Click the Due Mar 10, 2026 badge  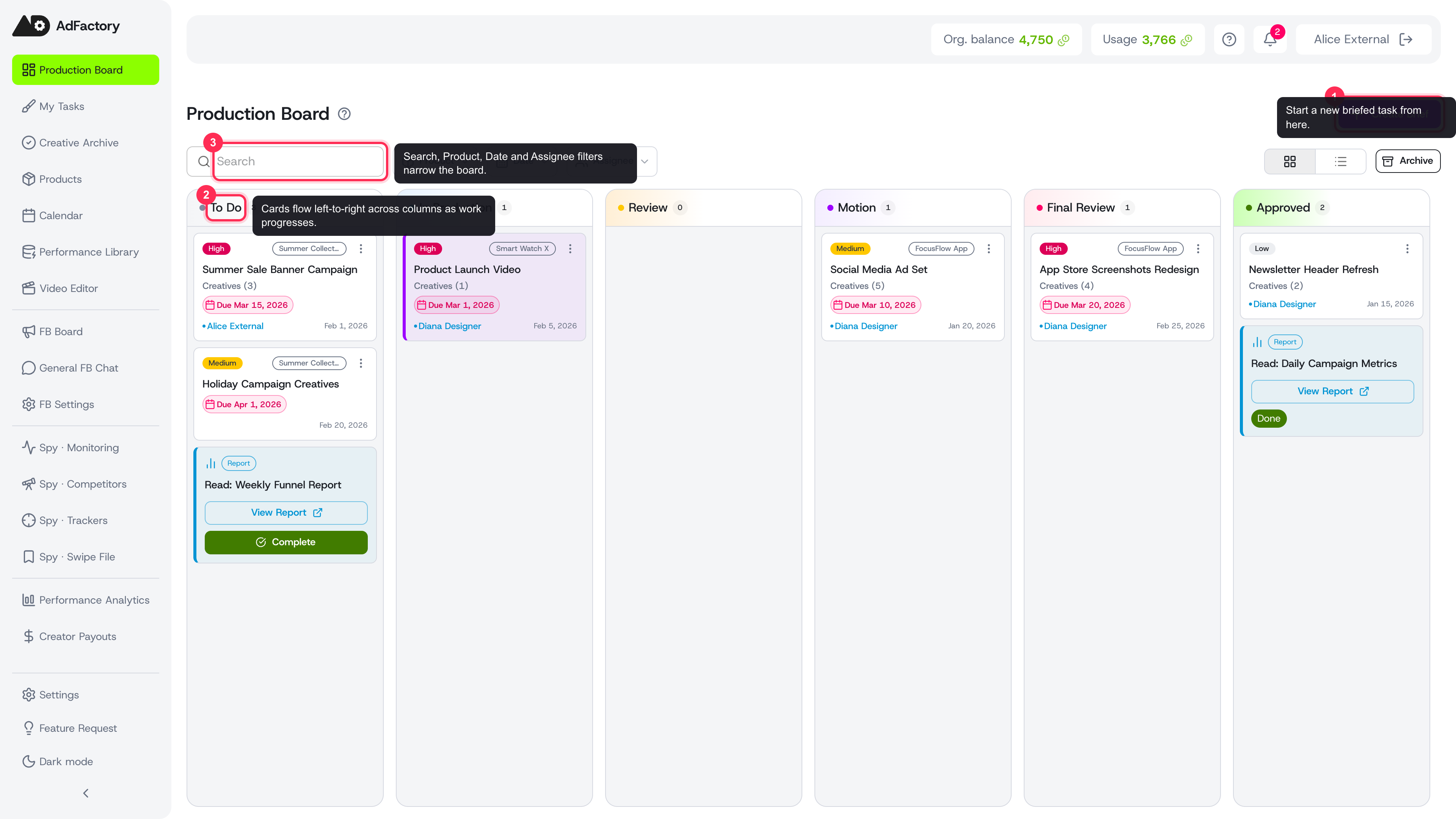pyautogui.click(x=875, y=305)
